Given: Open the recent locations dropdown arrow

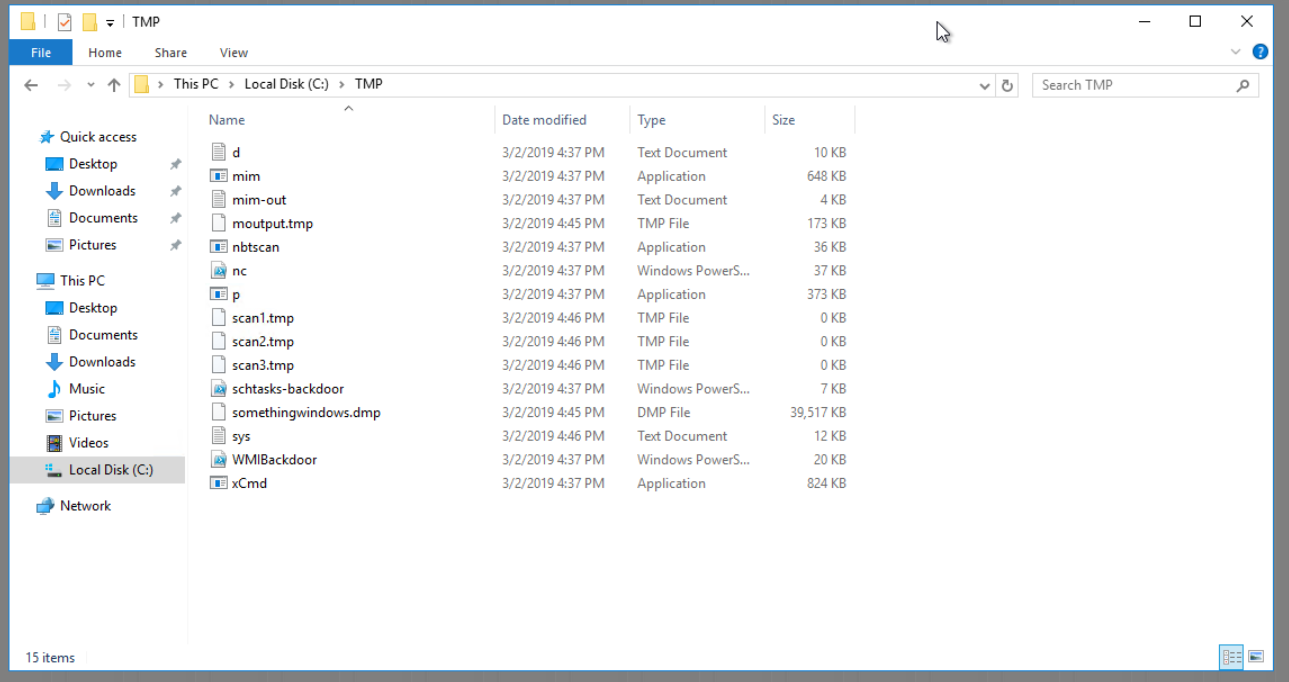Looking at the screenshot, I should 90,86.
